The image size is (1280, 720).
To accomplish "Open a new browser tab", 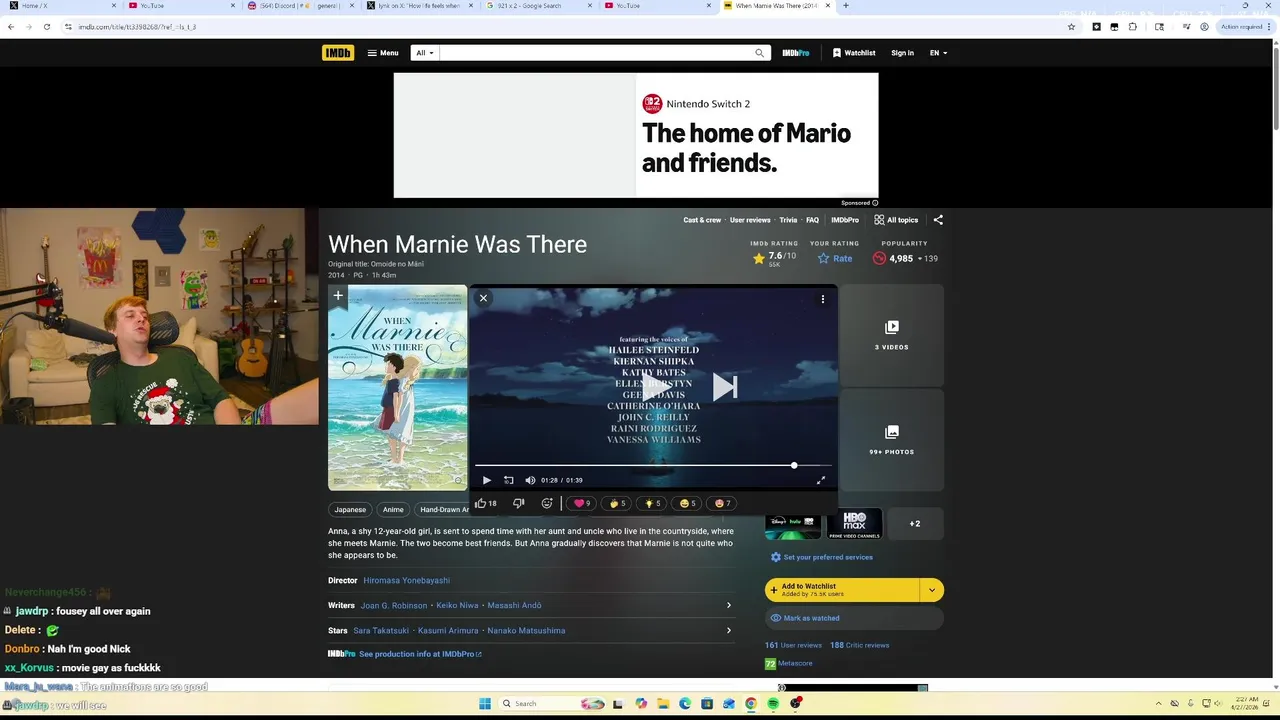I will click(x=846, y=6).
